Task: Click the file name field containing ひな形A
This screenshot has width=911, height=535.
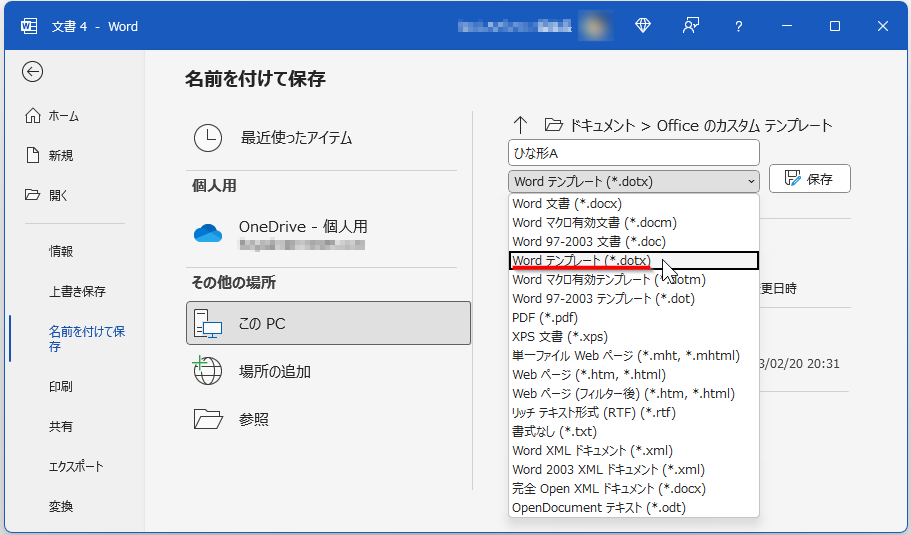Action: pos(633,152)
